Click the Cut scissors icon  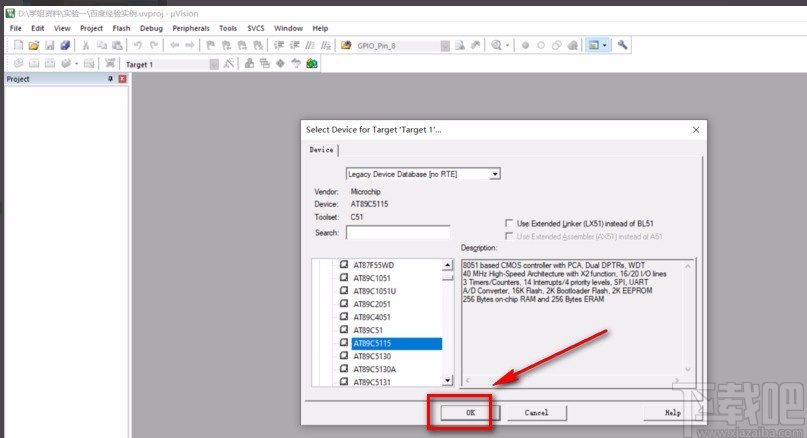(x=86, y=45)
